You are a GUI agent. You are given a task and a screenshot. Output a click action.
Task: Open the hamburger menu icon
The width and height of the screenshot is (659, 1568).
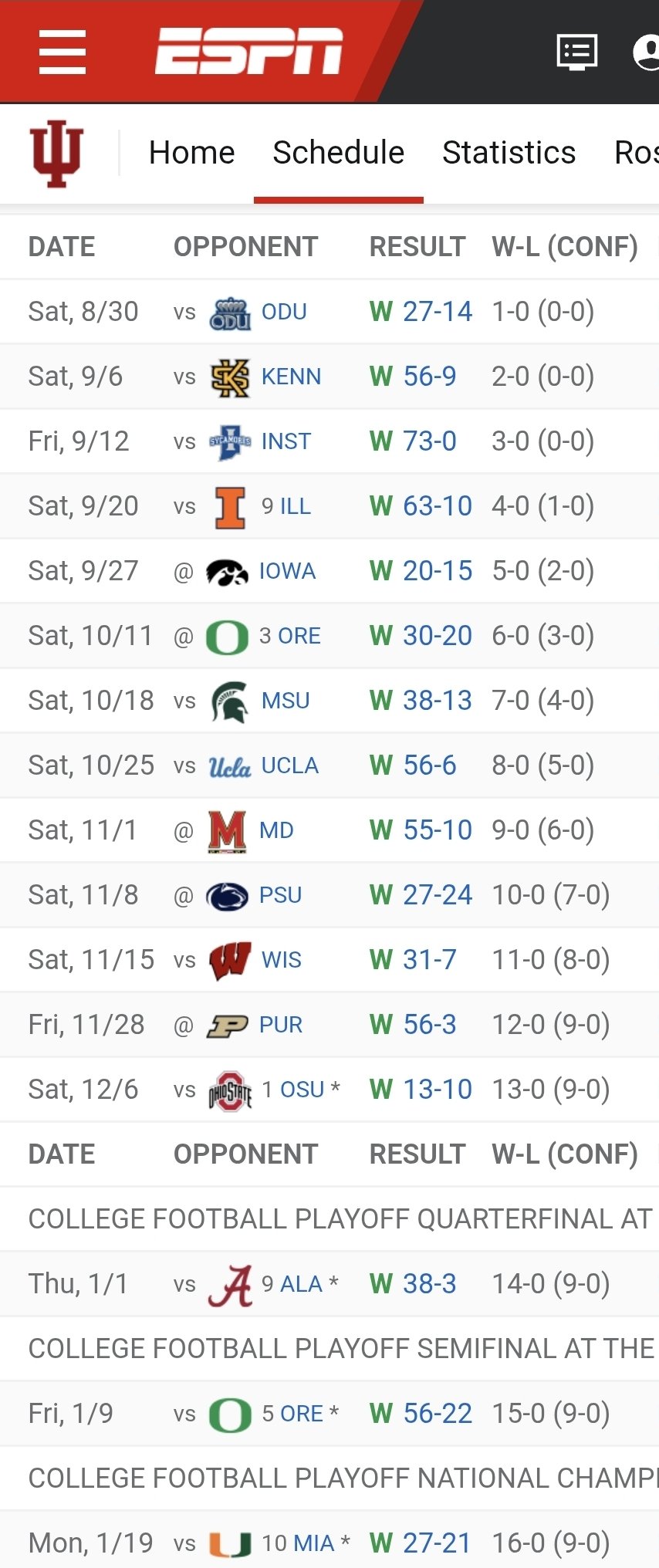[x=62, y=52]
